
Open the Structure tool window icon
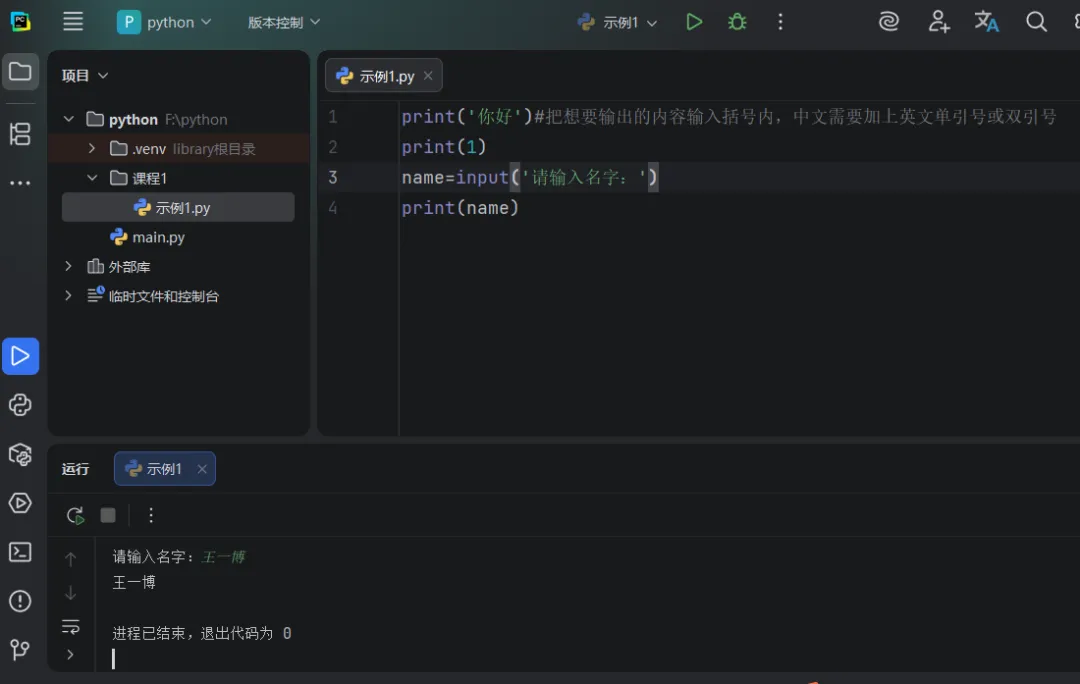pyautogui.click(x=20, y=134)
